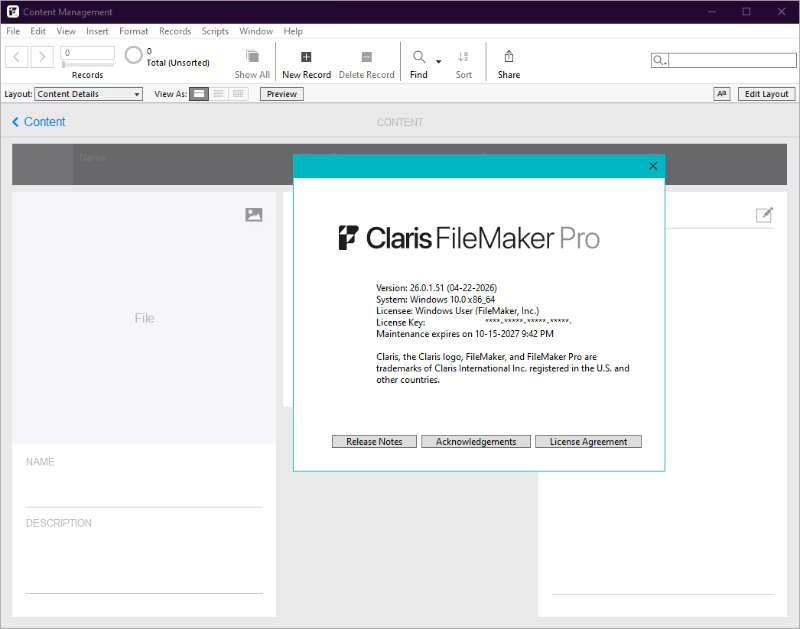
Task: Click the License Key text
Action: pyautogui.click(x=401, y=323)
